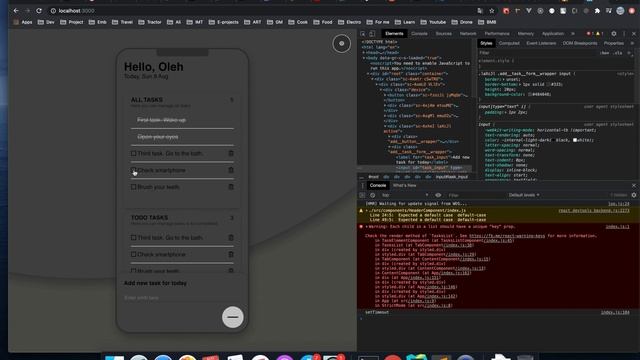Open the Performance tab
640x360 pixels.
tap(497, 34)
